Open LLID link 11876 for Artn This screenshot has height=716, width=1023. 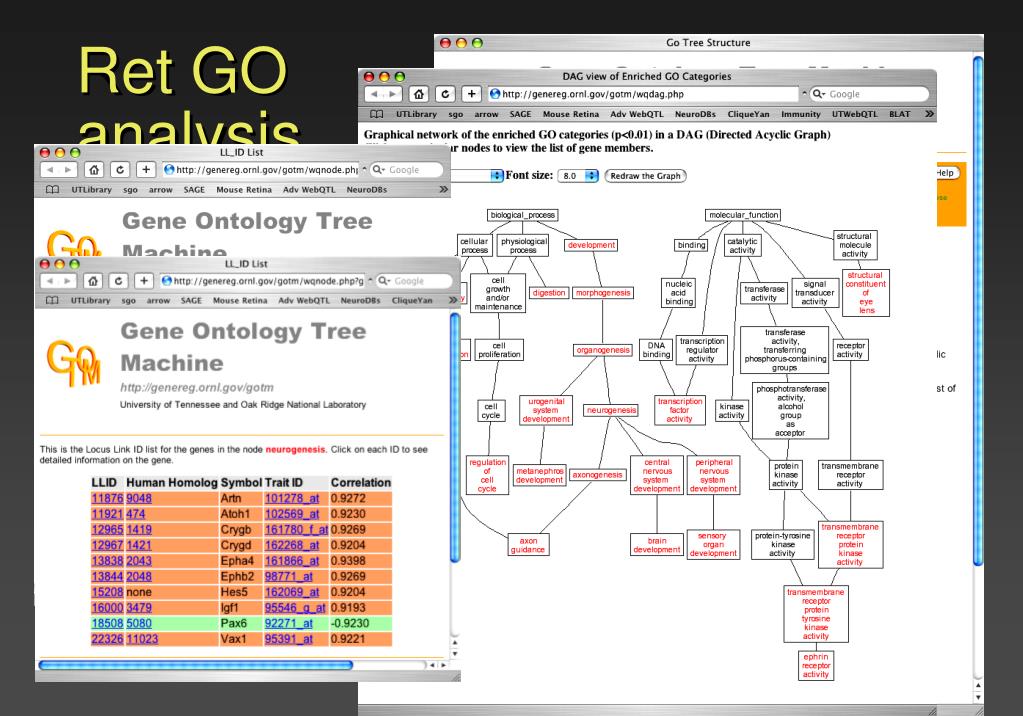tap(107, 499)
